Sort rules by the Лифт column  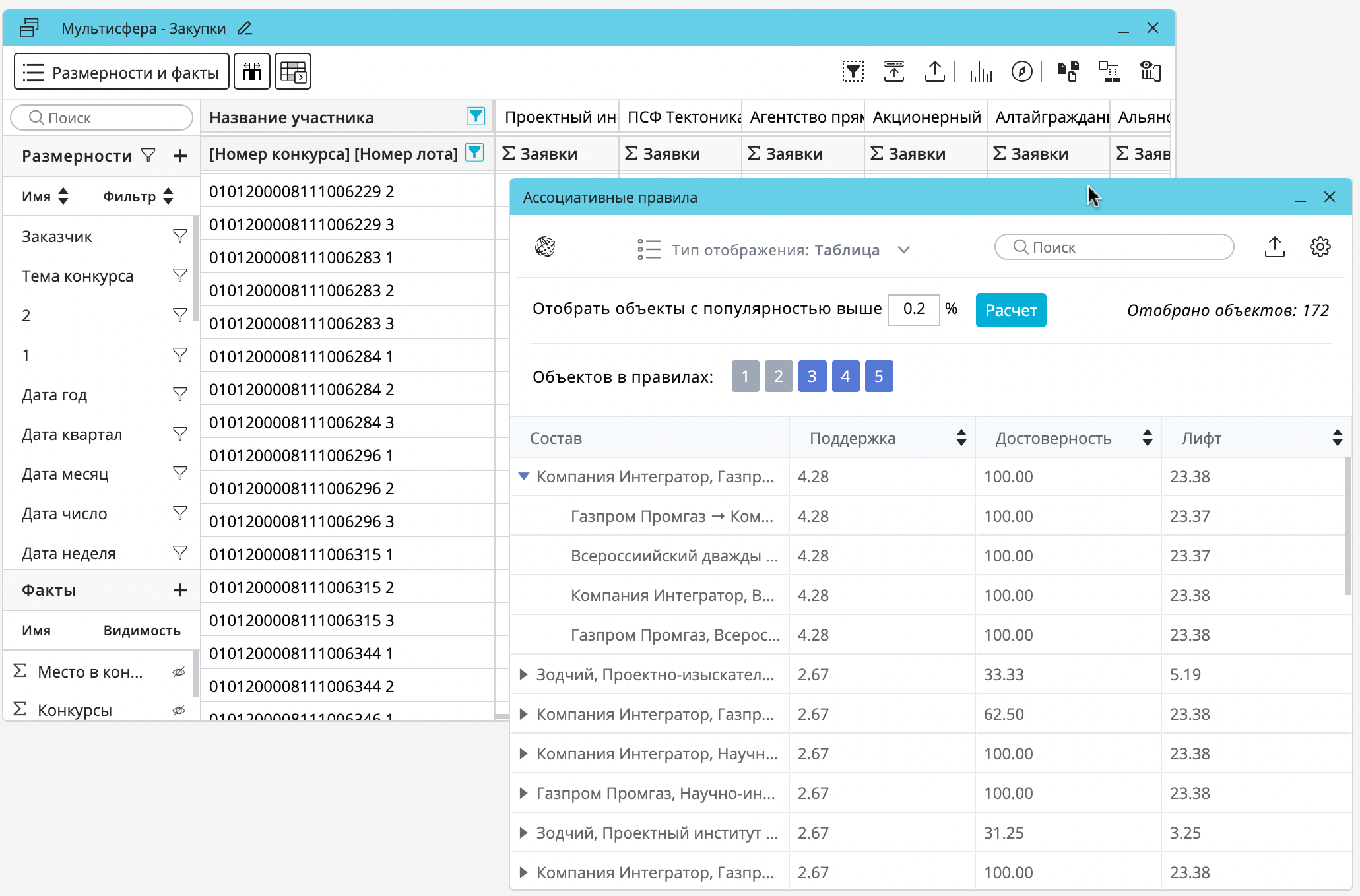pyautogui.click(x=1337, y=438)
